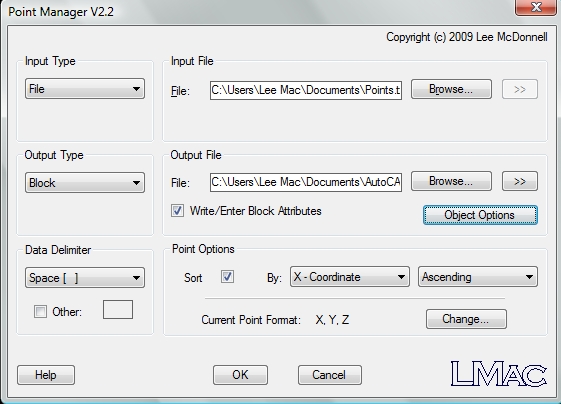The width and height of the screenshot is (561, 404).
Task: Open the Ascending order dropdown
Action: tap(478, 277)
